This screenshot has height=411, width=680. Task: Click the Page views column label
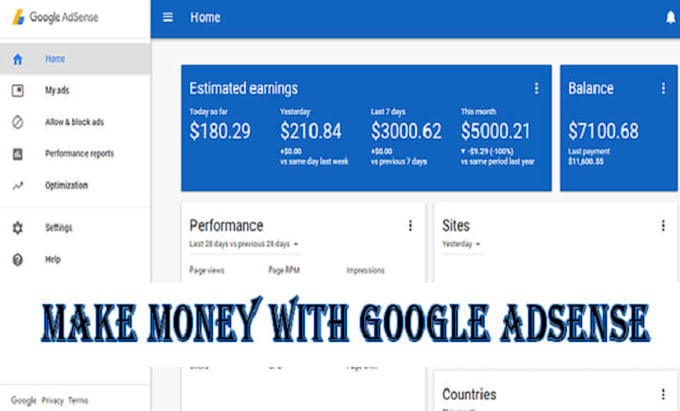[207, 270]
